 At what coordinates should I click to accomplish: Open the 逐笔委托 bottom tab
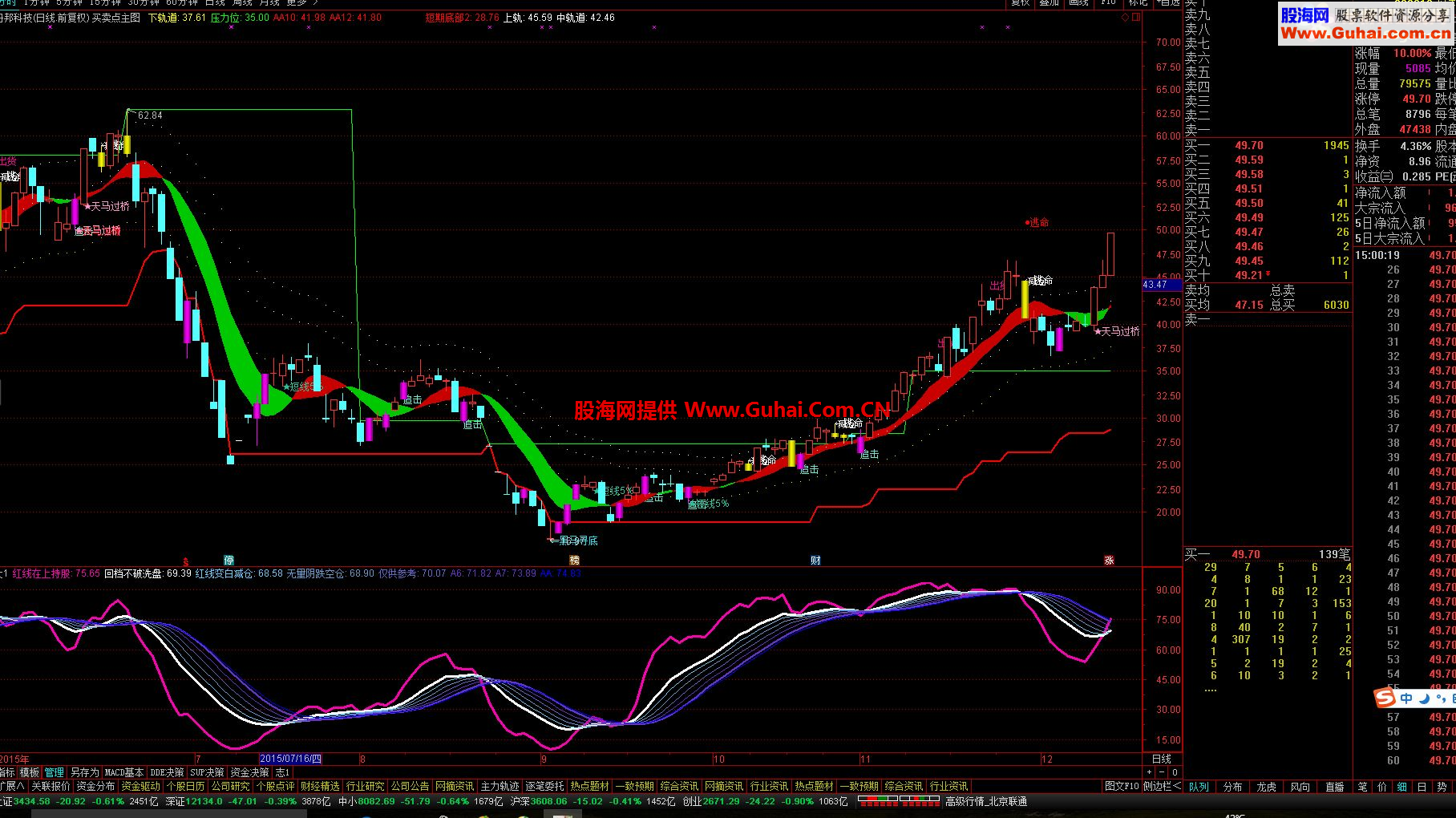point(545,787)
